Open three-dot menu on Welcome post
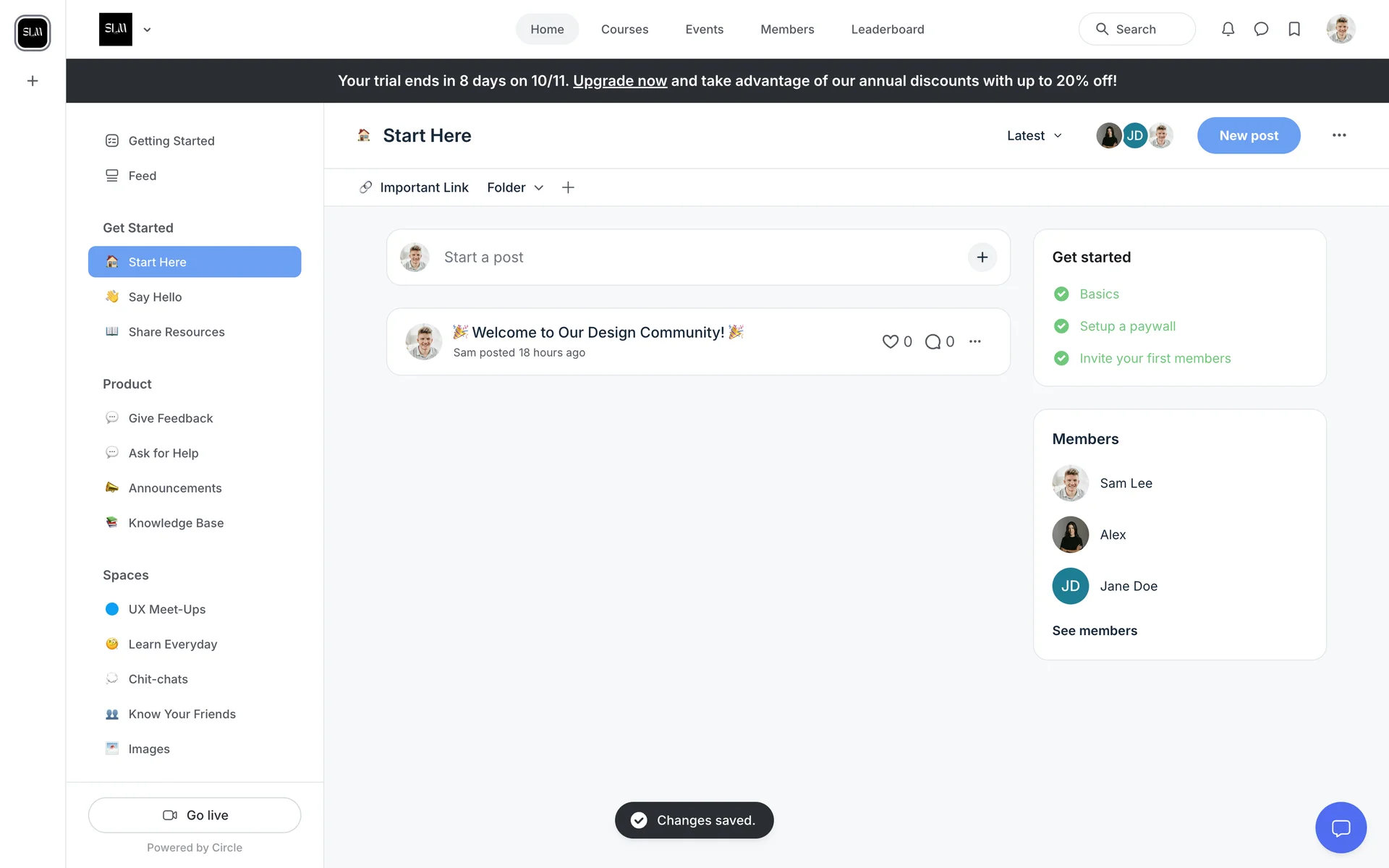Viewport: 1389px width, 868px height. point(975,341)
